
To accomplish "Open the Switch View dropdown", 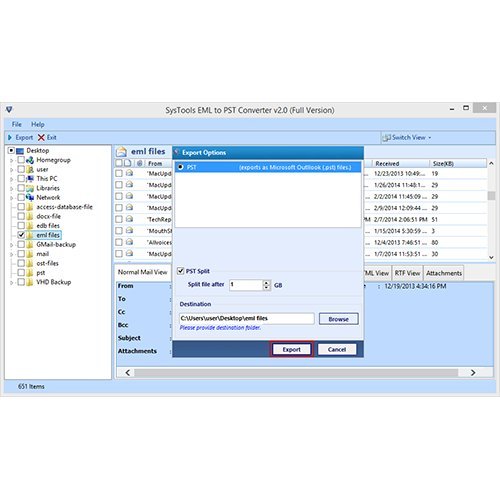I will tap(430, 138).
